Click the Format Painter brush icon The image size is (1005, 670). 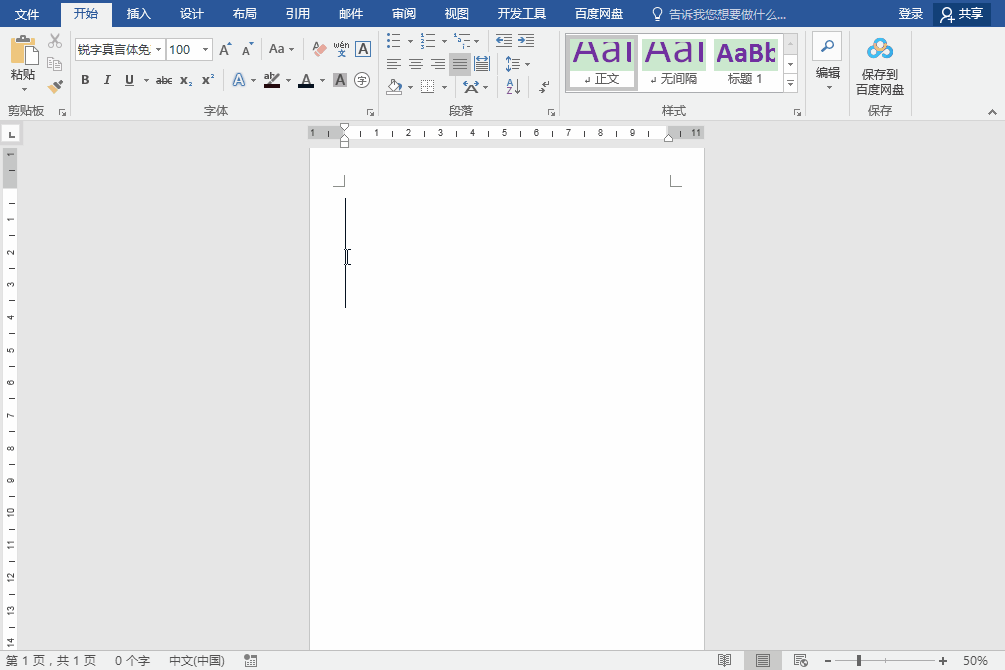(x=55, y=87)
